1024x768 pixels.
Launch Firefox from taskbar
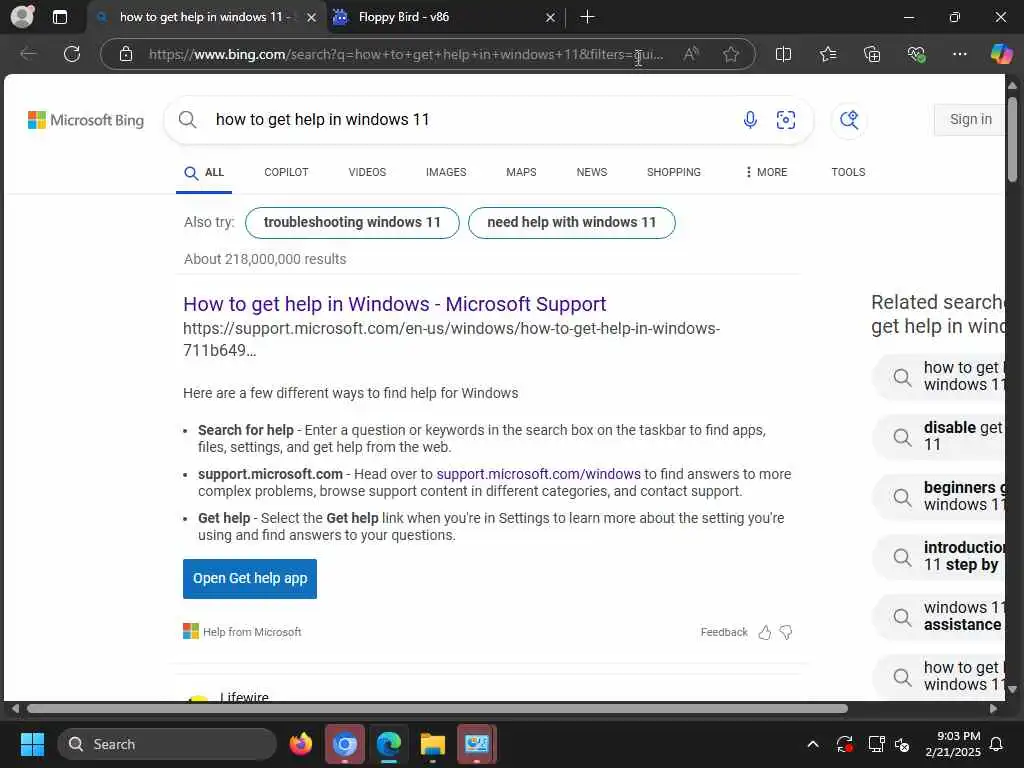click(300, 744)
